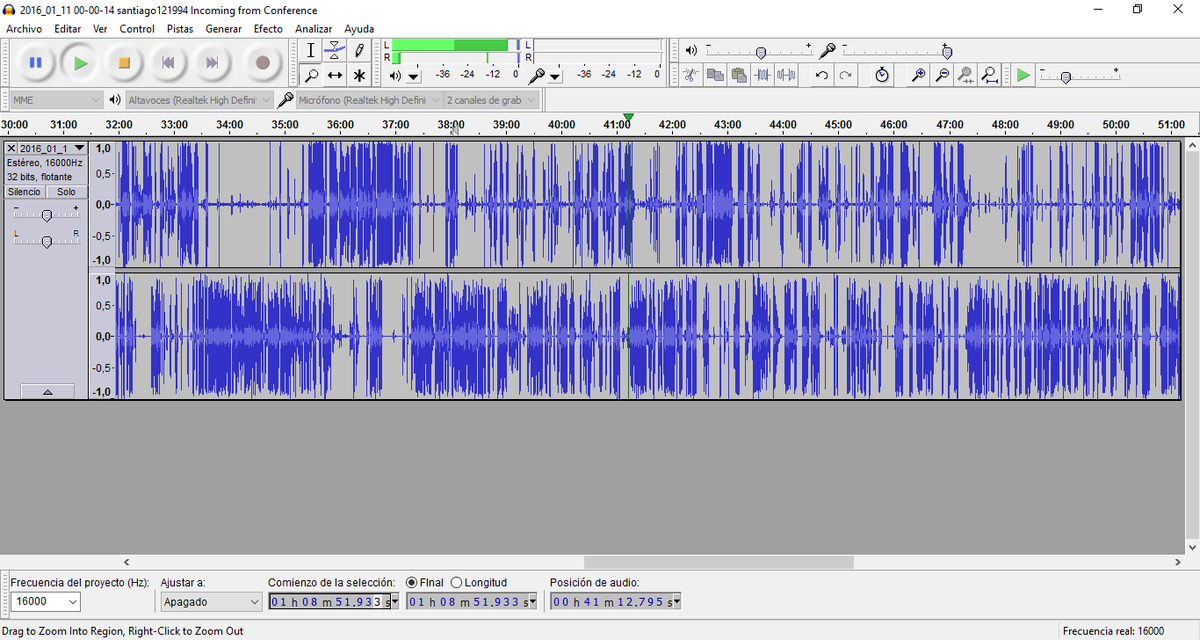Image resolution: width=1200 pixels, height=640 pixels.
Task: Skip to end of the track
Action: 212,63
